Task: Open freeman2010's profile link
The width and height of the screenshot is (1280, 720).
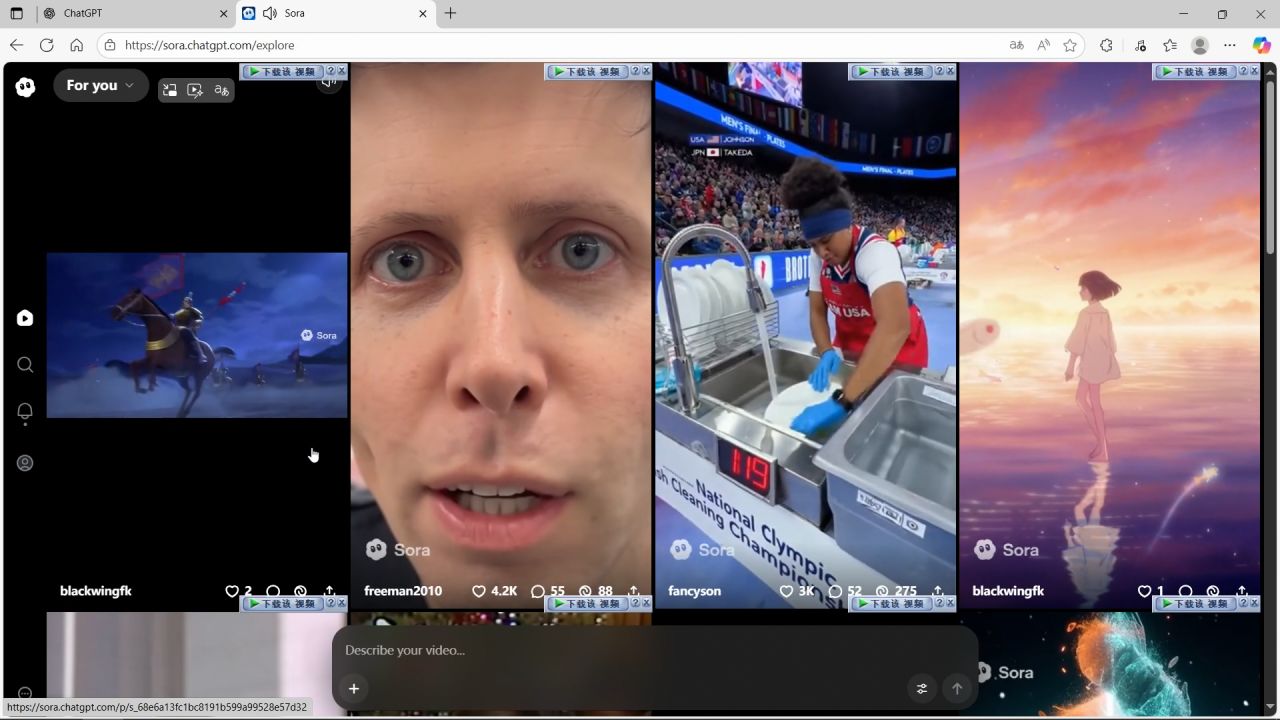Action: coord(403,591)
